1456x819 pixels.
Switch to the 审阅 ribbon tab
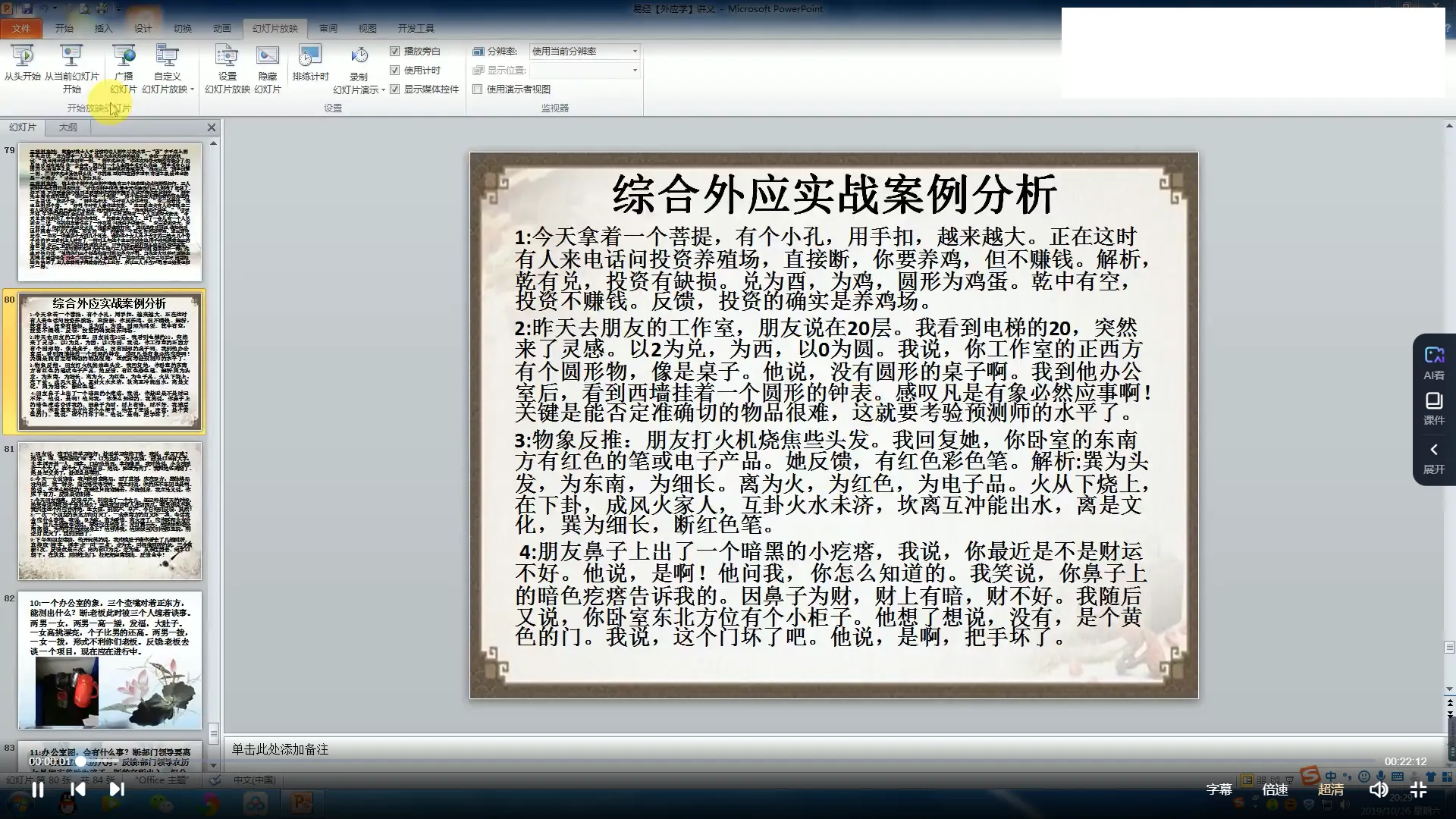(x=328, y=28)
